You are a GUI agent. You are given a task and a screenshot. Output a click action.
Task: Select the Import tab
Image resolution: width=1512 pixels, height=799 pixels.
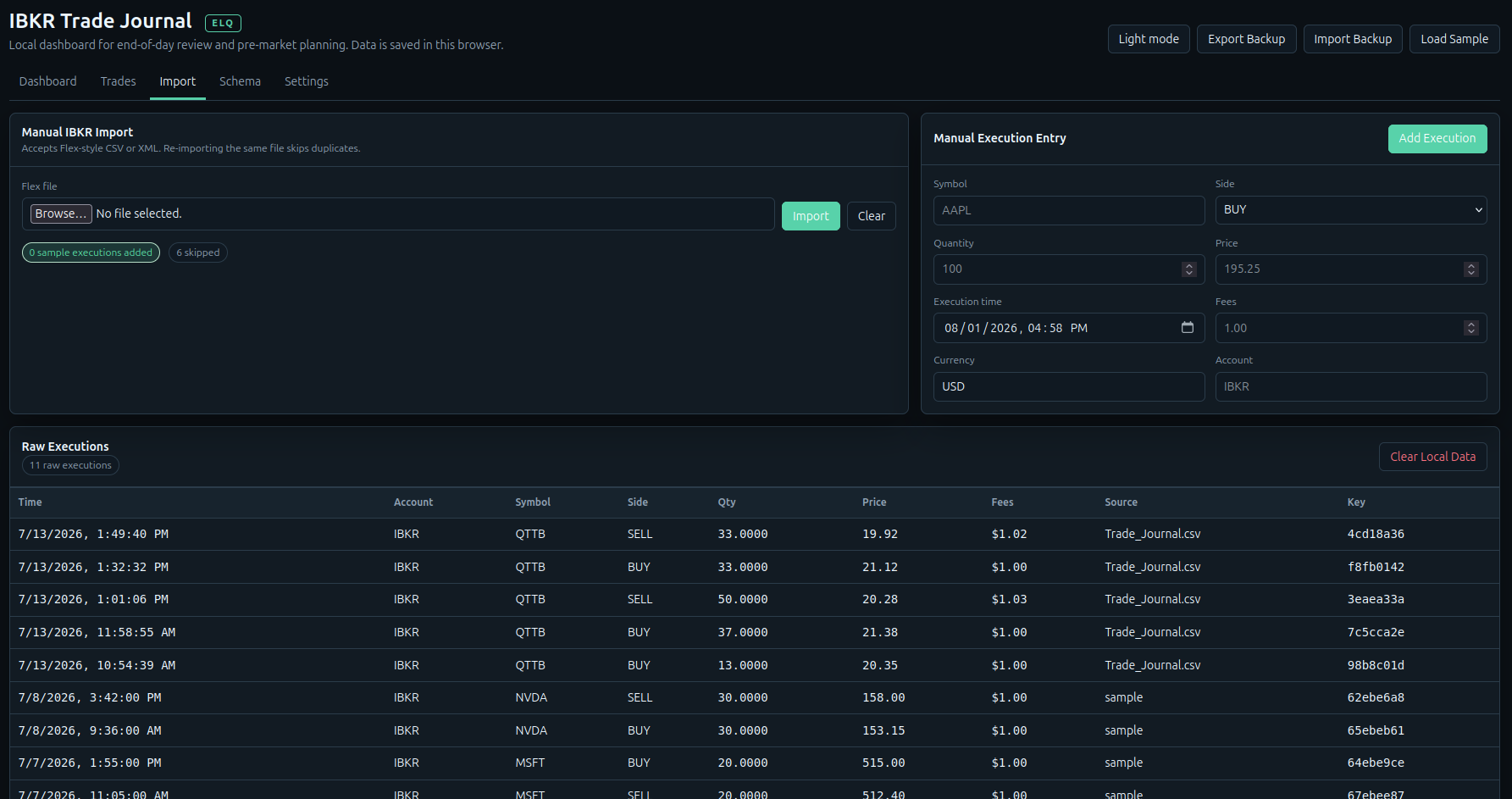click(x=178, y=81)
